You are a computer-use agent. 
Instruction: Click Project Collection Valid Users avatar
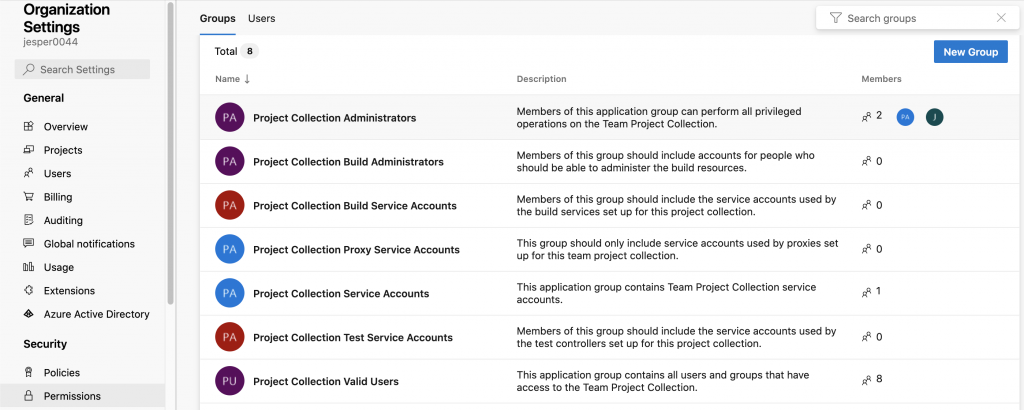tap(230, 381)
